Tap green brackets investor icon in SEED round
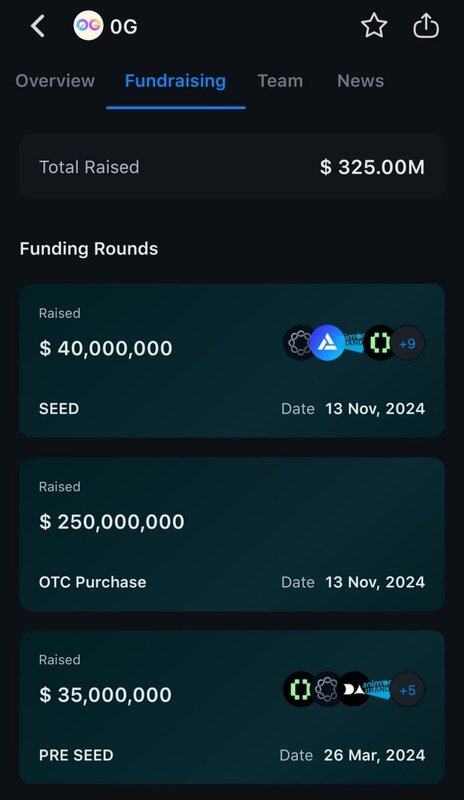 (x=379, y=343)
